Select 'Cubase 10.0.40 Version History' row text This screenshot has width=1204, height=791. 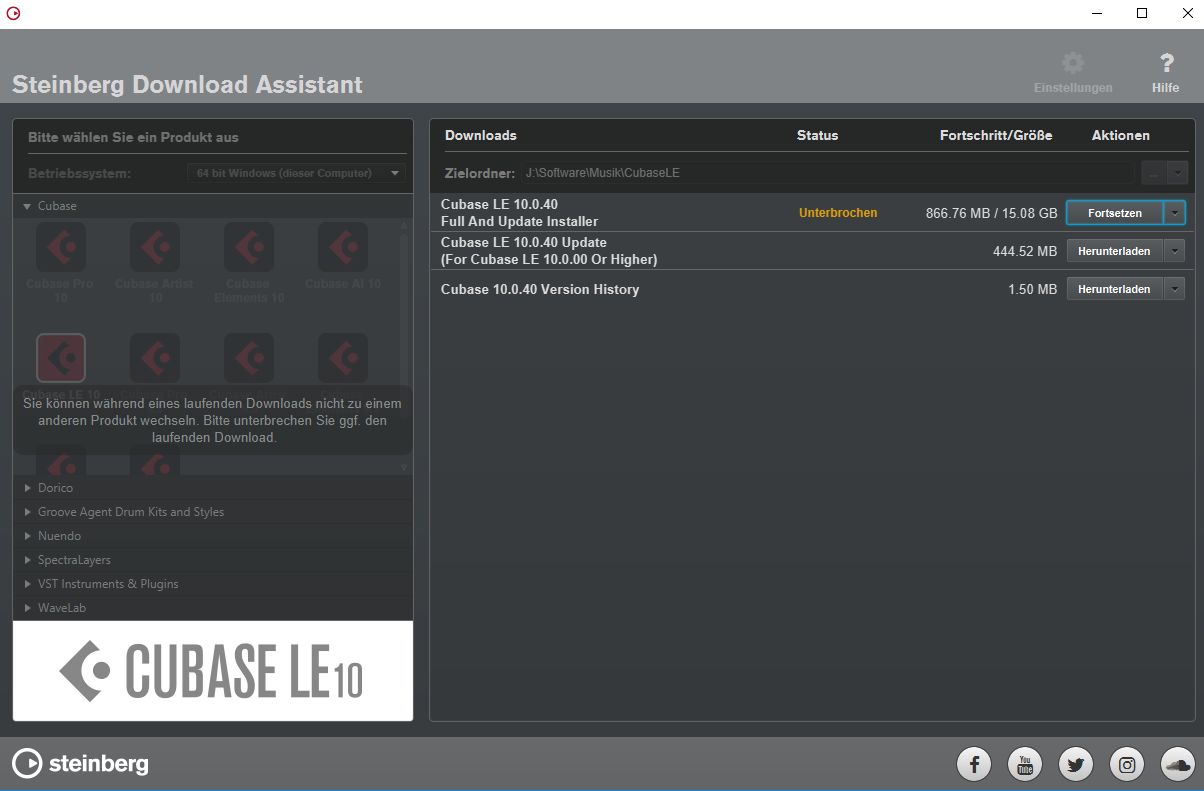coord(540,289)
